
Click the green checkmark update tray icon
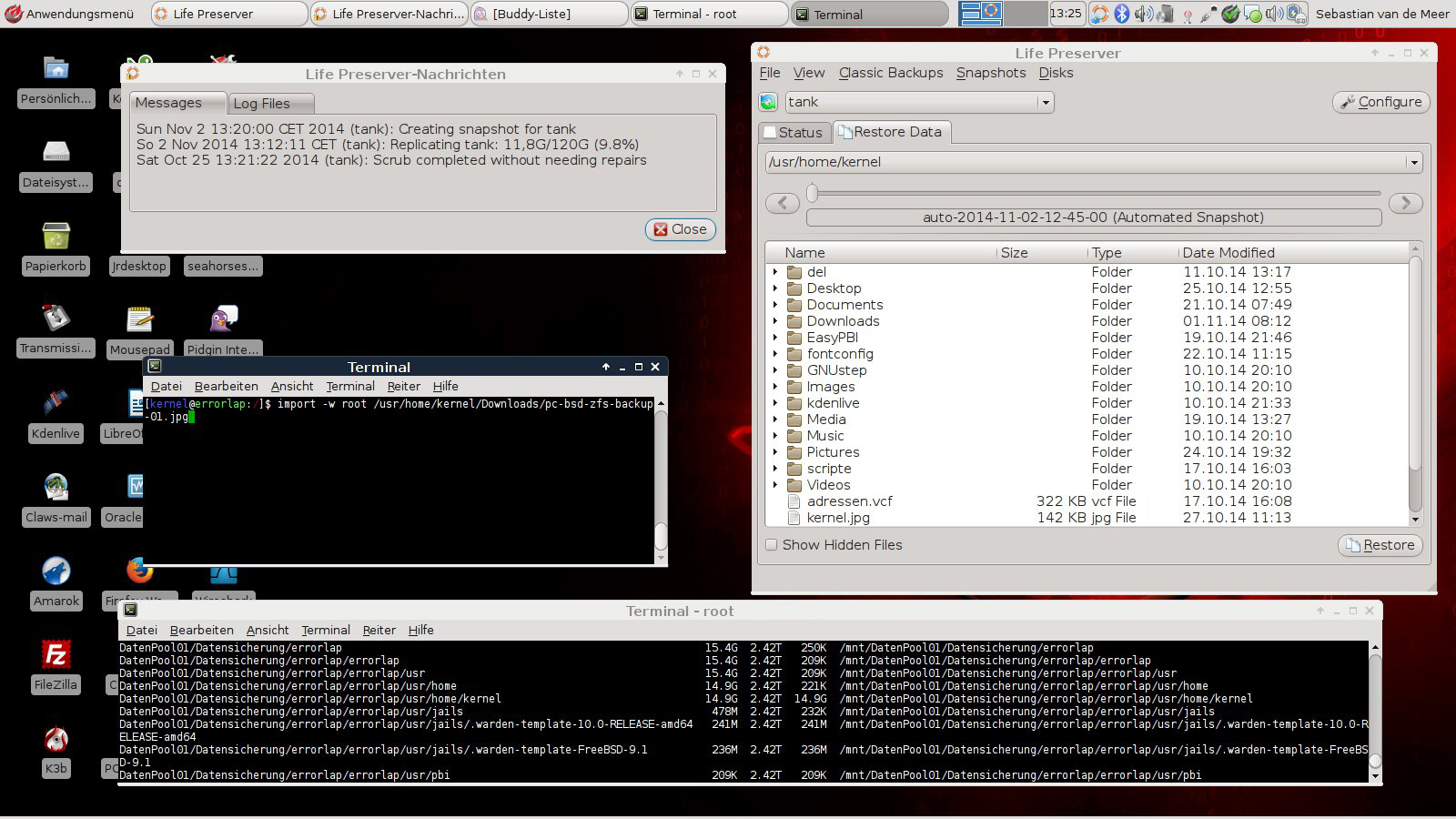pyautogui.click(x=1230, y=14)
